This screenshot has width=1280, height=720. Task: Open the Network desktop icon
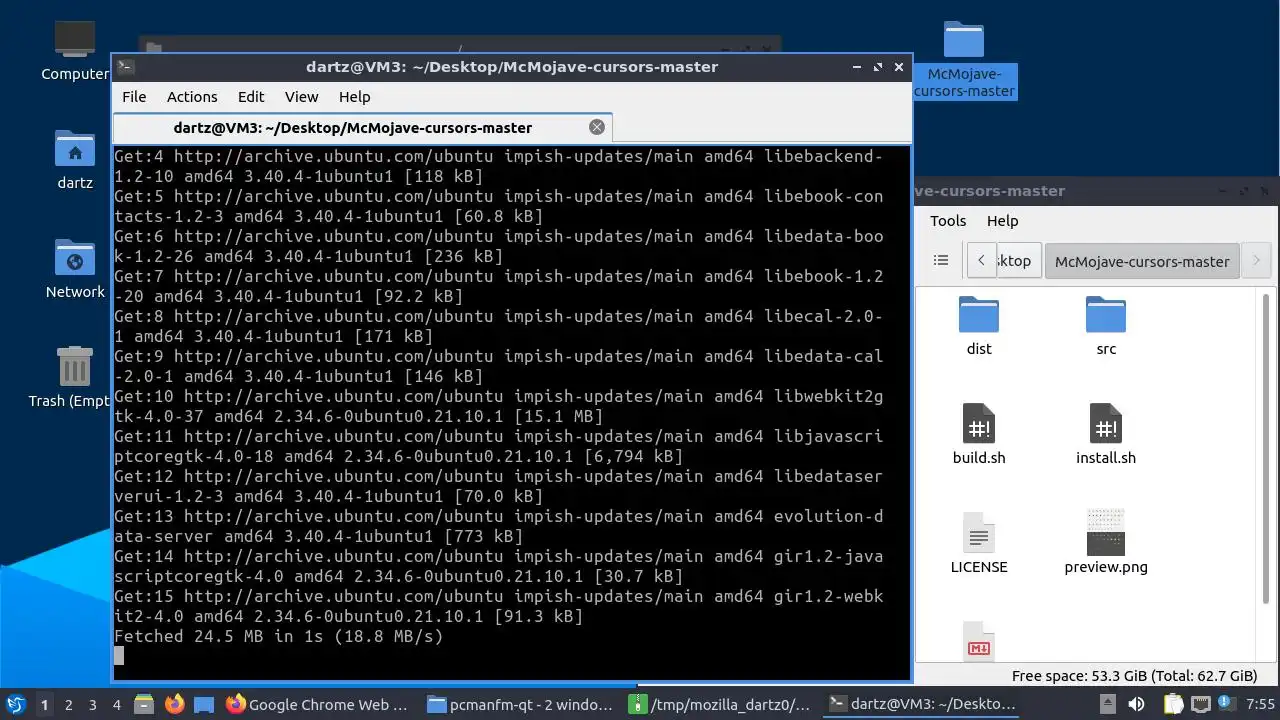coord(75,269)
